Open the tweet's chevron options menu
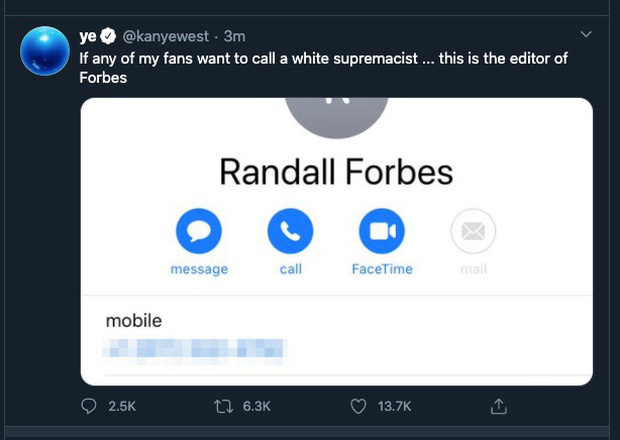Screen dimensions: 620x440 coord(586,35)
